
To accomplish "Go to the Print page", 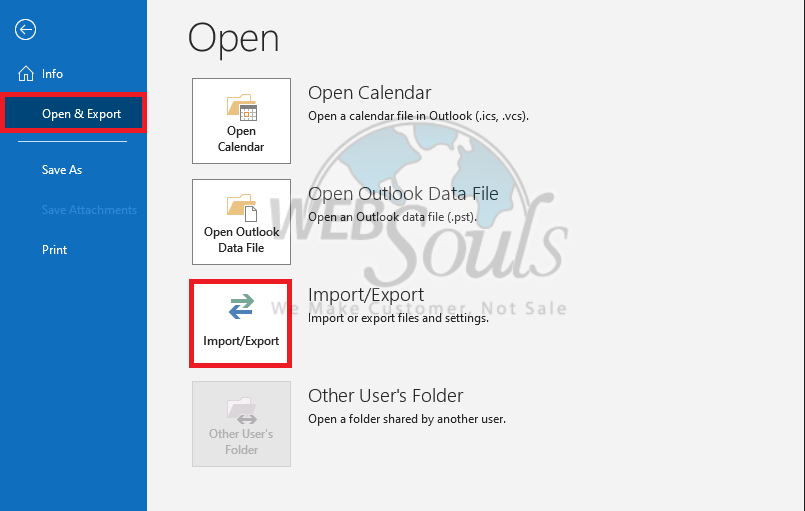I will (x=54, y=250).
